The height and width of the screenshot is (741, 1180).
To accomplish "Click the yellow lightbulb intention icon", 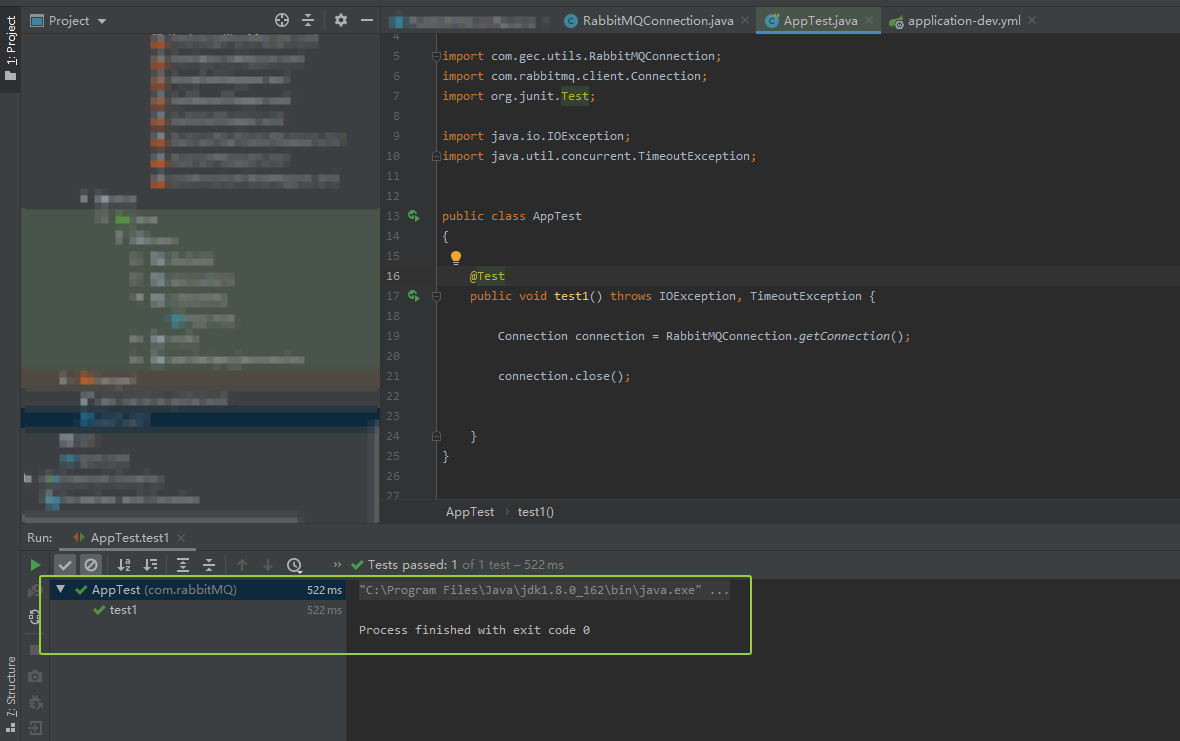I will tap(456, 257).
